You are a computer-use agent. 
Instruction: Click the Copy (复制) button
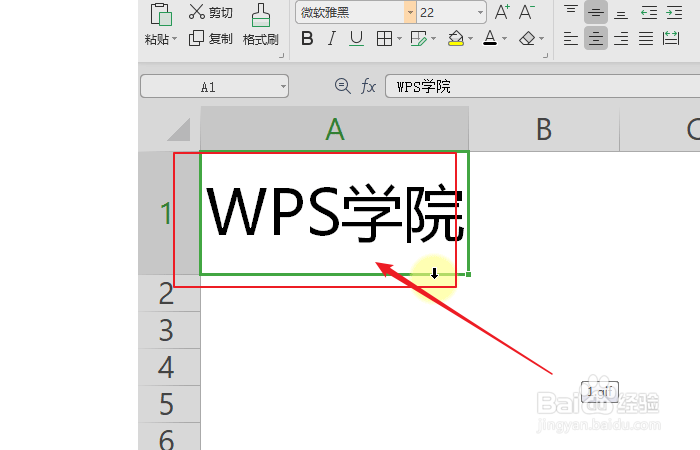coord(210,38)
